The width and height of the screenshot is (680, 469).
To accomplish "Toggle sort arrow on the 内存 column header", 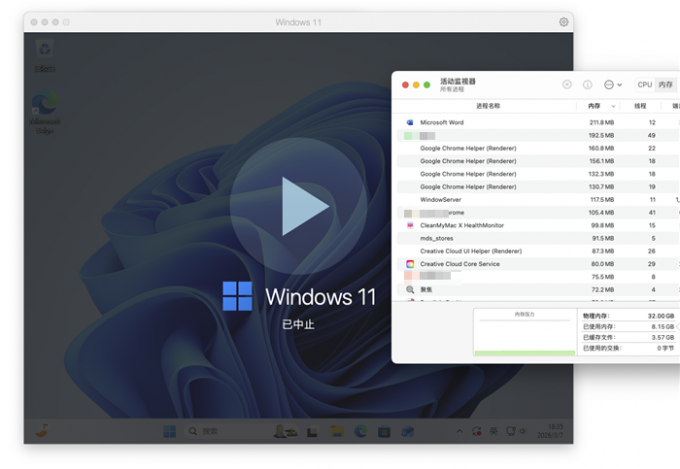I will pyautogui.click(x=613, y=106).
